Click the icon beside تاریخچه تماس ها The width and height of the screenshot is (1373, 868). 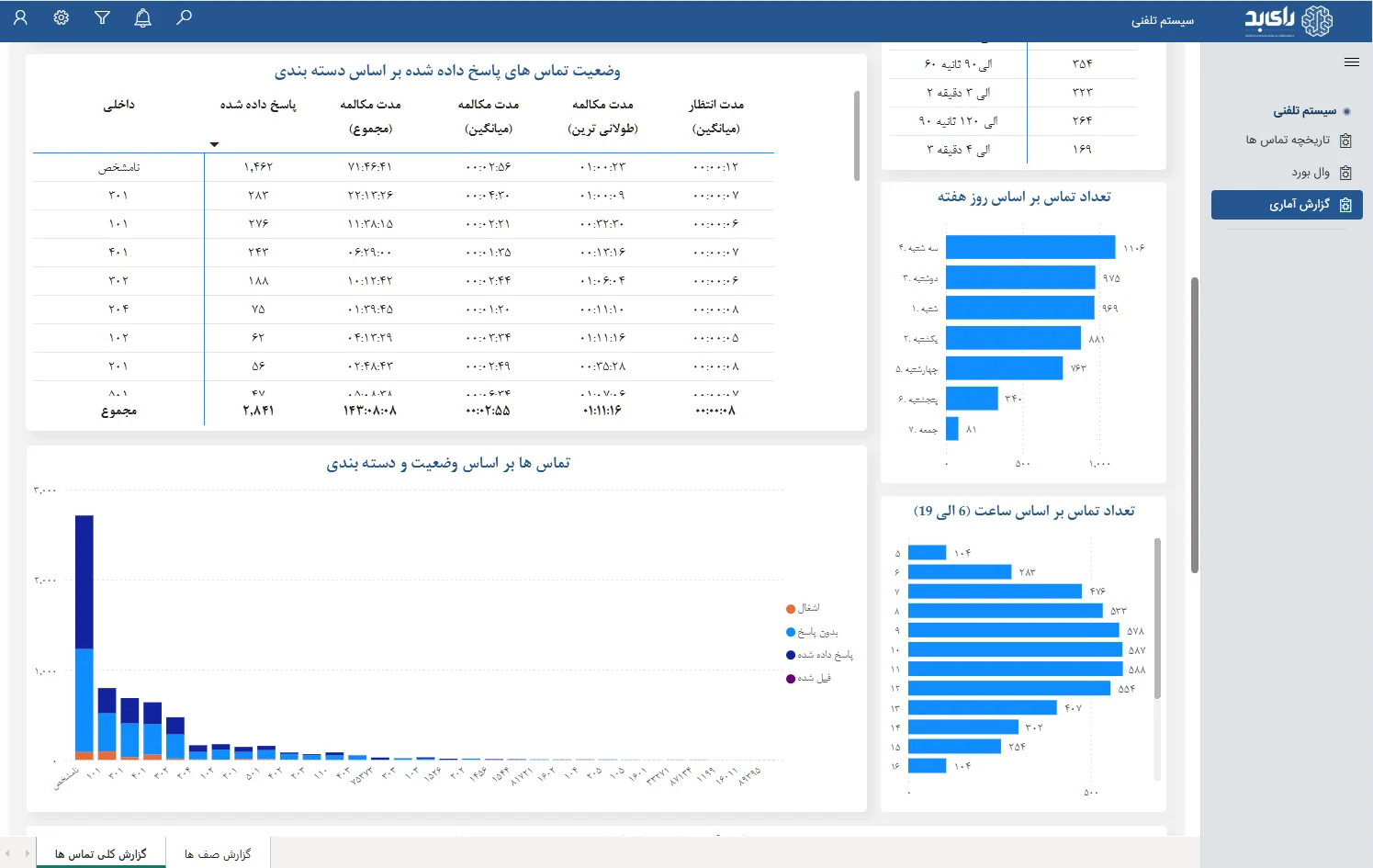(1345, 141)
